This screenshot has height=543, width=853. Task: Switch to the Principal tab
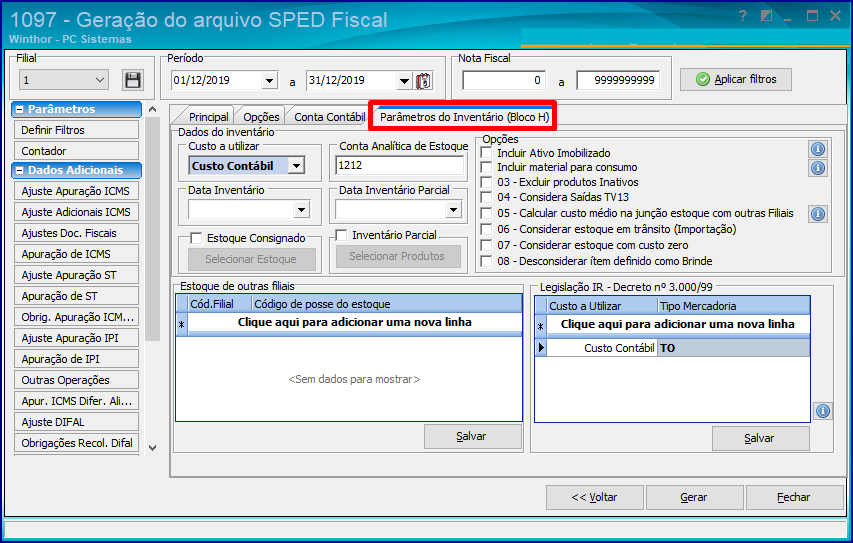point(208,117)
